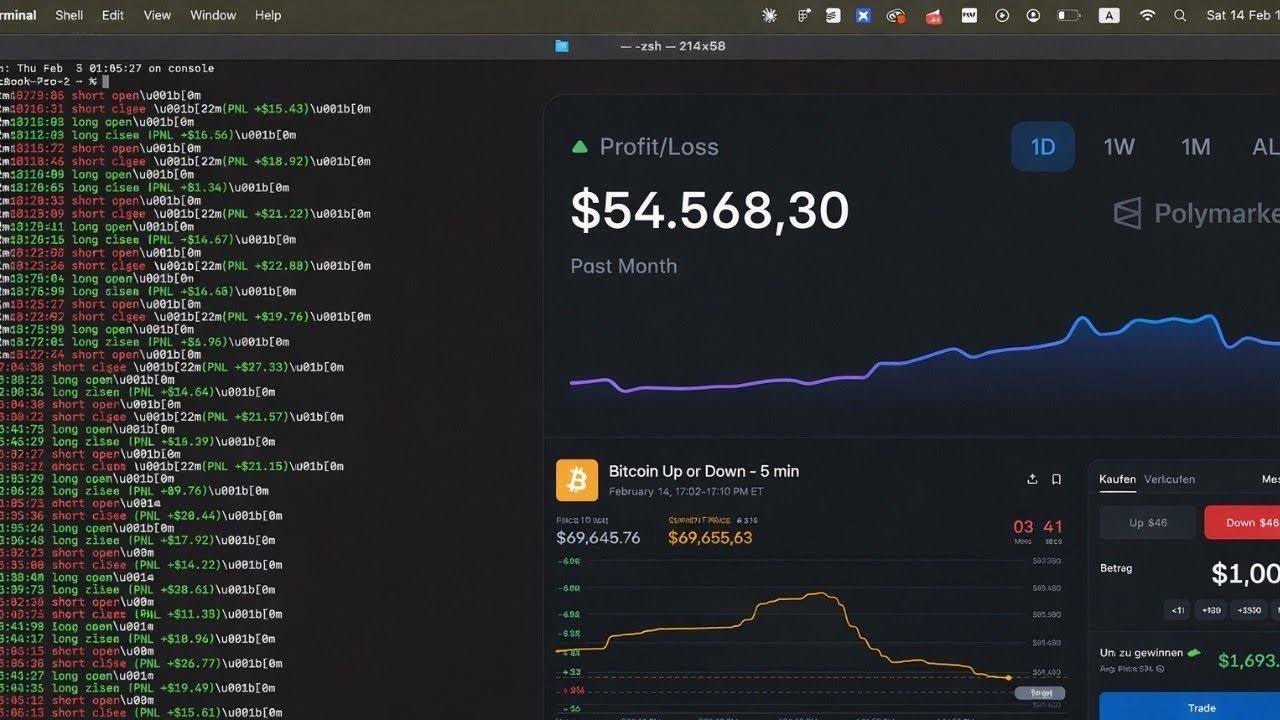Viewport: 1280px width, 720px height.
Task: Open the Edit menu
Action: click(113, 15)
